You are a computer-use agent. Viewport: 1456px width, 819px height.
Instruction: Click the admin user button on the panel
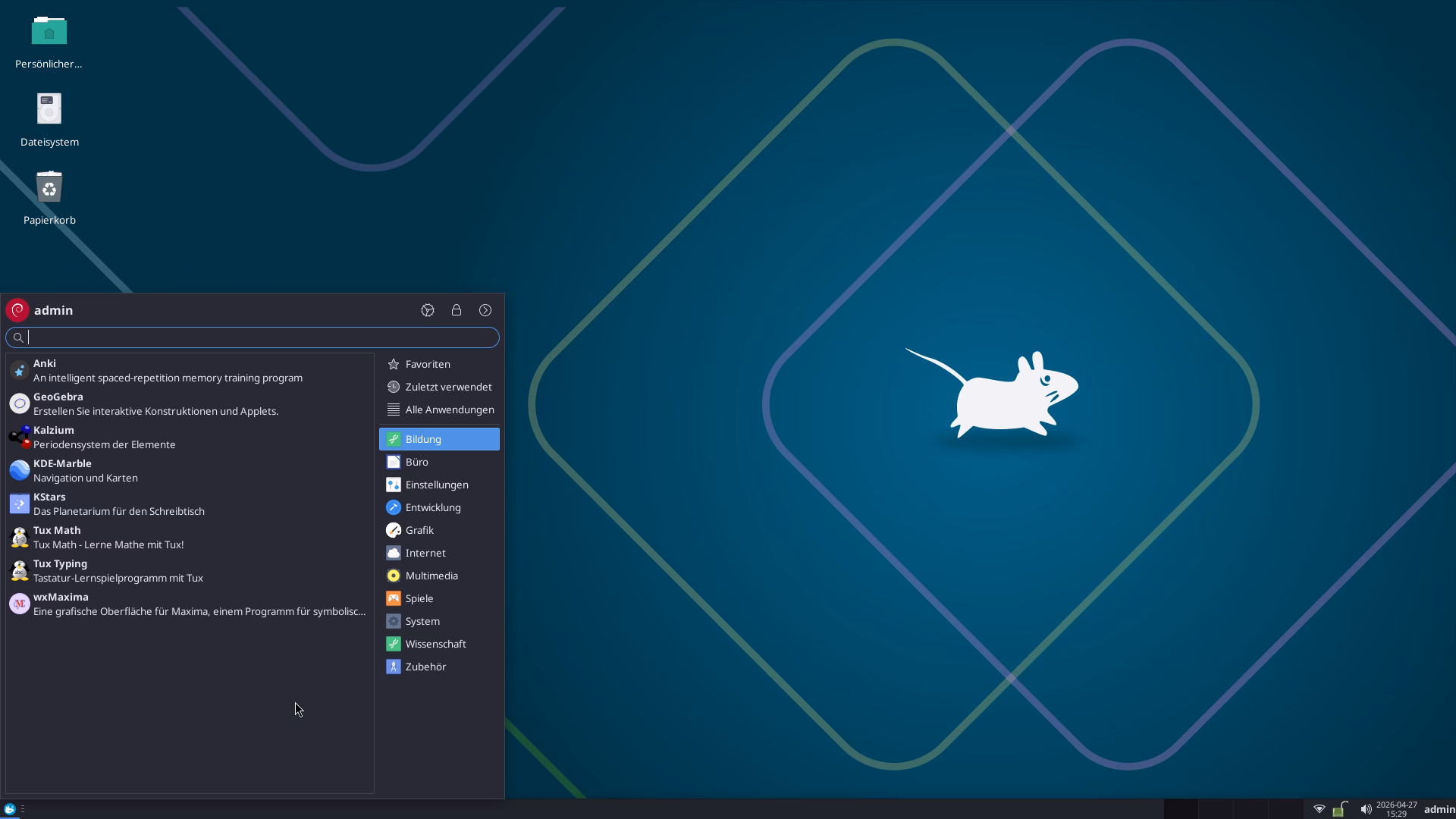click(x=1439, y=809)
